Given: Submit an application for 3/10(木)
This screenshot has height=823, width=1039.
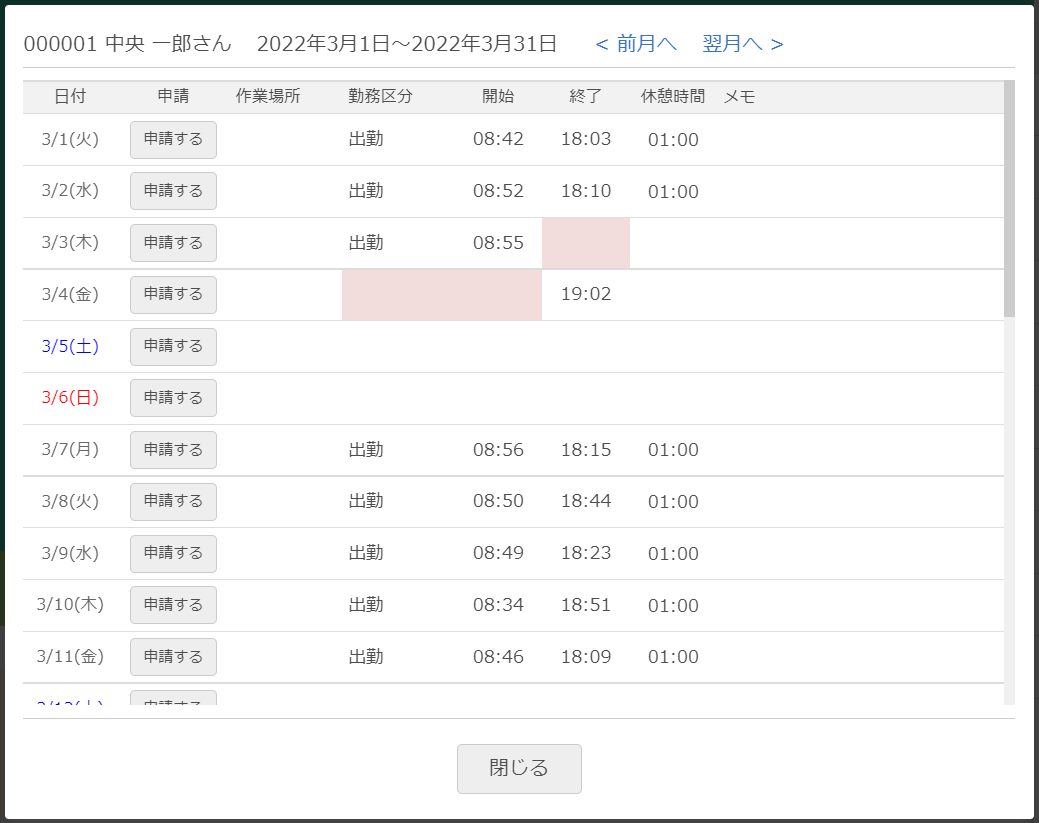Looking at the screenshot, I should point(173,605).
